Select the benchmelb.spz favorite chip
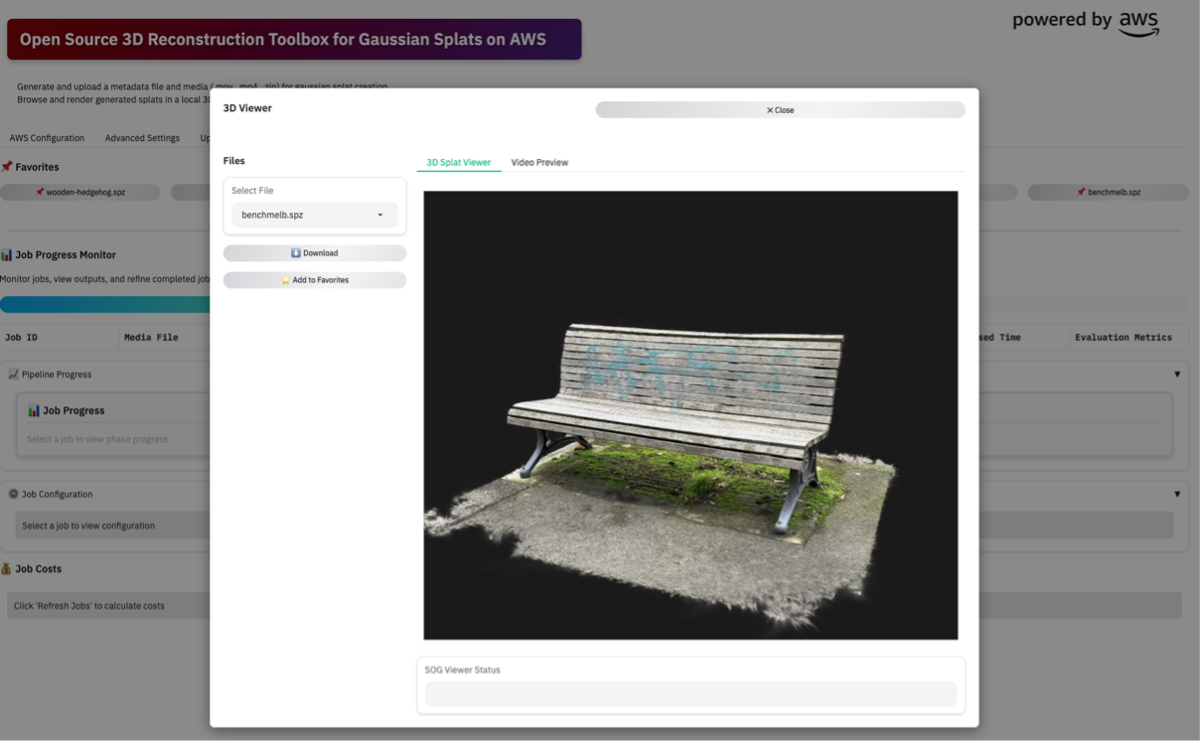 pyautogui.click(x=1108, y=192)
